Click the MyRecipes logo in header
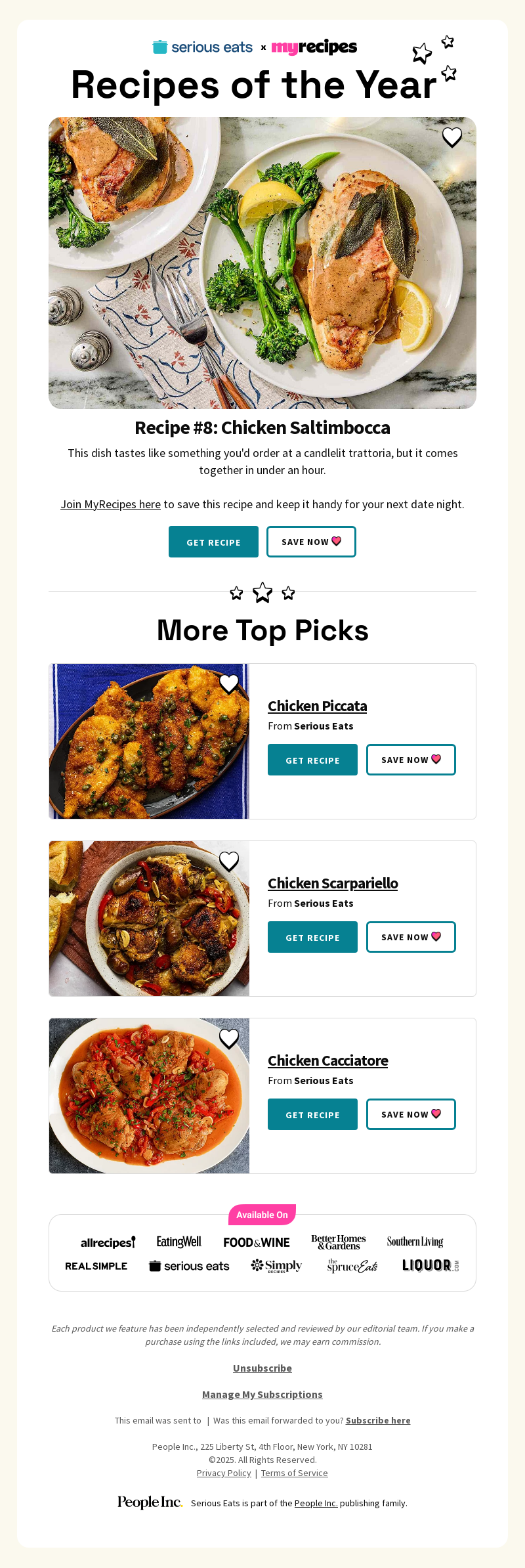The image size is (525, 1568). [314, 47]
